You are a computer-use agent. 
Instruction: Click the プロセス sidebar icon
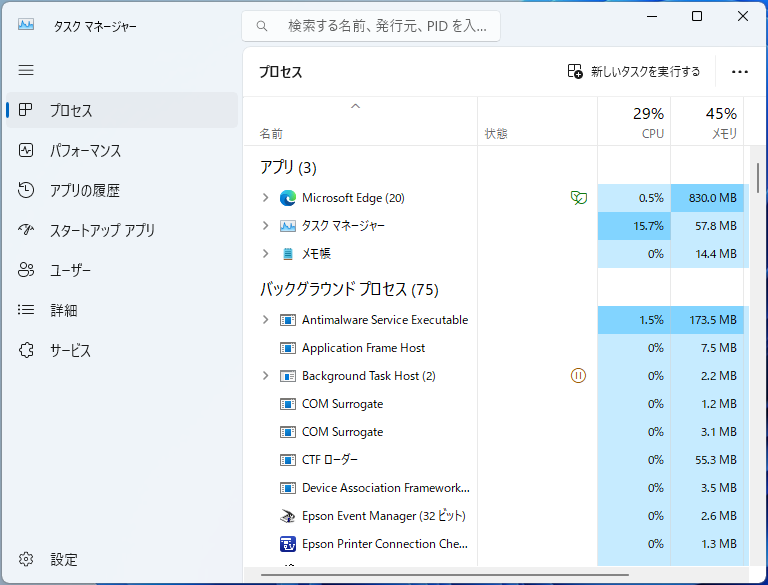pos(25,110)
